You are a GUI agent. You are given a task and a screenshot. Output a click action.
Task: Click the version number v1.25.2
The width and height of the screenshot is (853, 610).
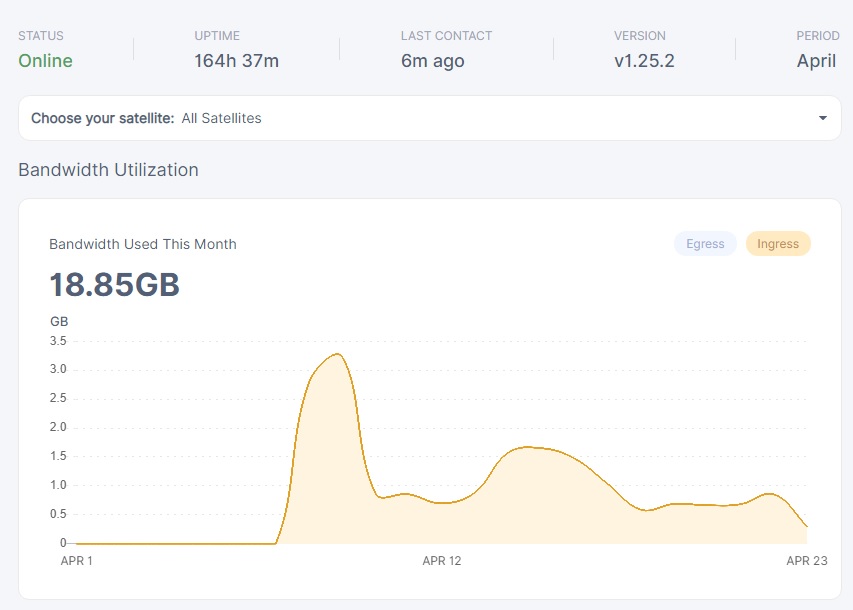(644, 61)
